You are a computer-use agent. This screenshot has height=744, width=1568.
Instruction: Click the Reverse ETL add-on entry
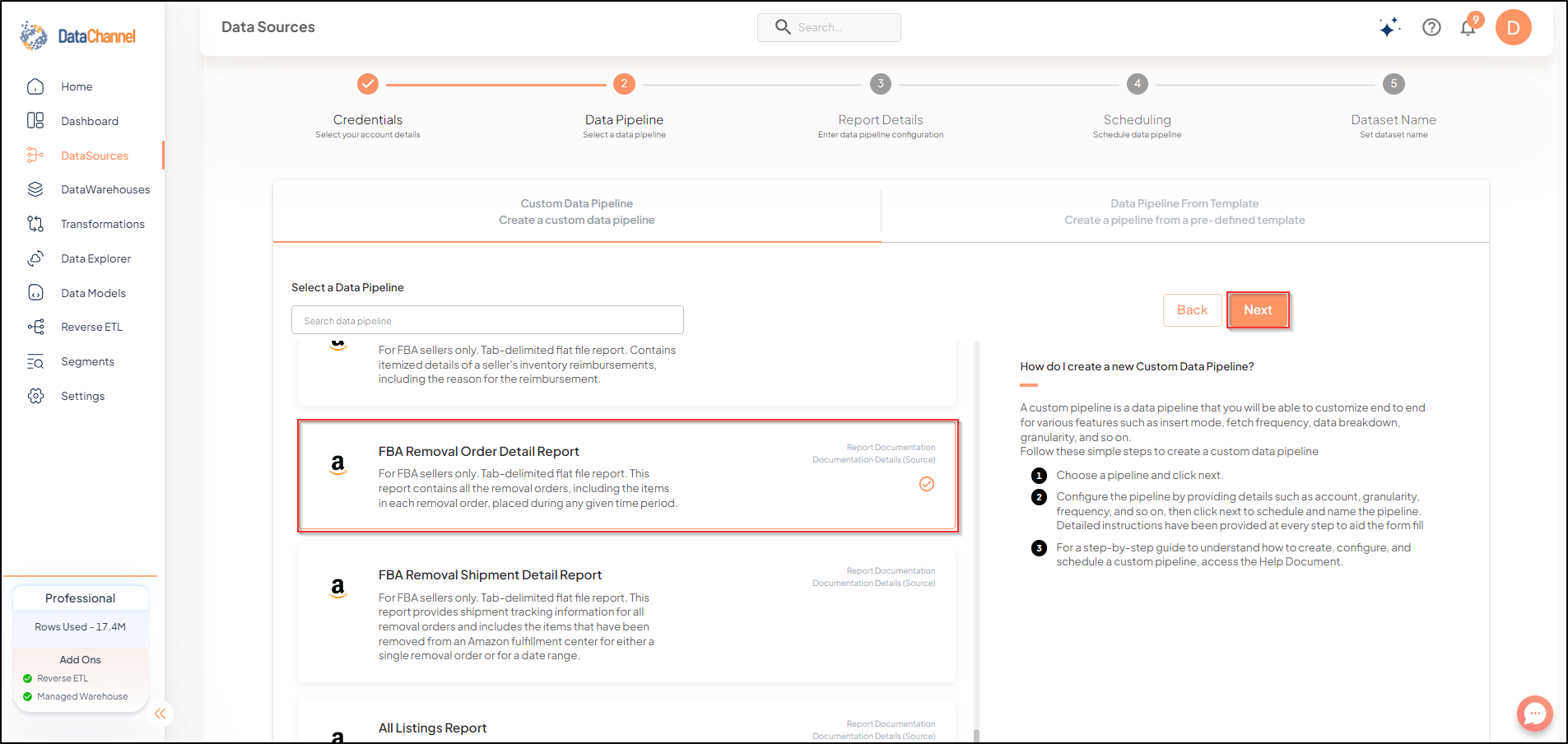[63, 678]
